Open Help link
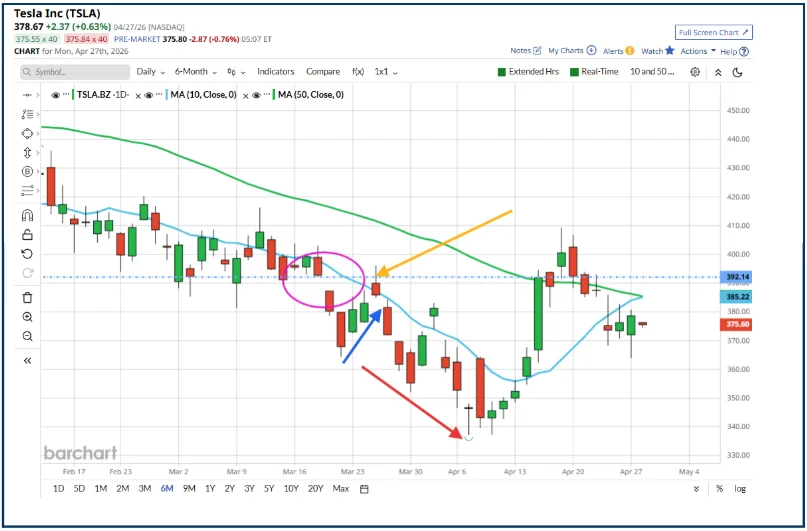This screenshot has width=807, height=531. tap(734, 51)
